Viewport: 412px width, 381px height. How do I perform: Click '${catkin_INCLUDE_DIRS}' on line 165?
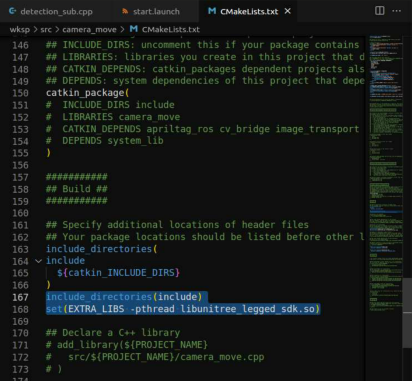click(x=118, y=273)
